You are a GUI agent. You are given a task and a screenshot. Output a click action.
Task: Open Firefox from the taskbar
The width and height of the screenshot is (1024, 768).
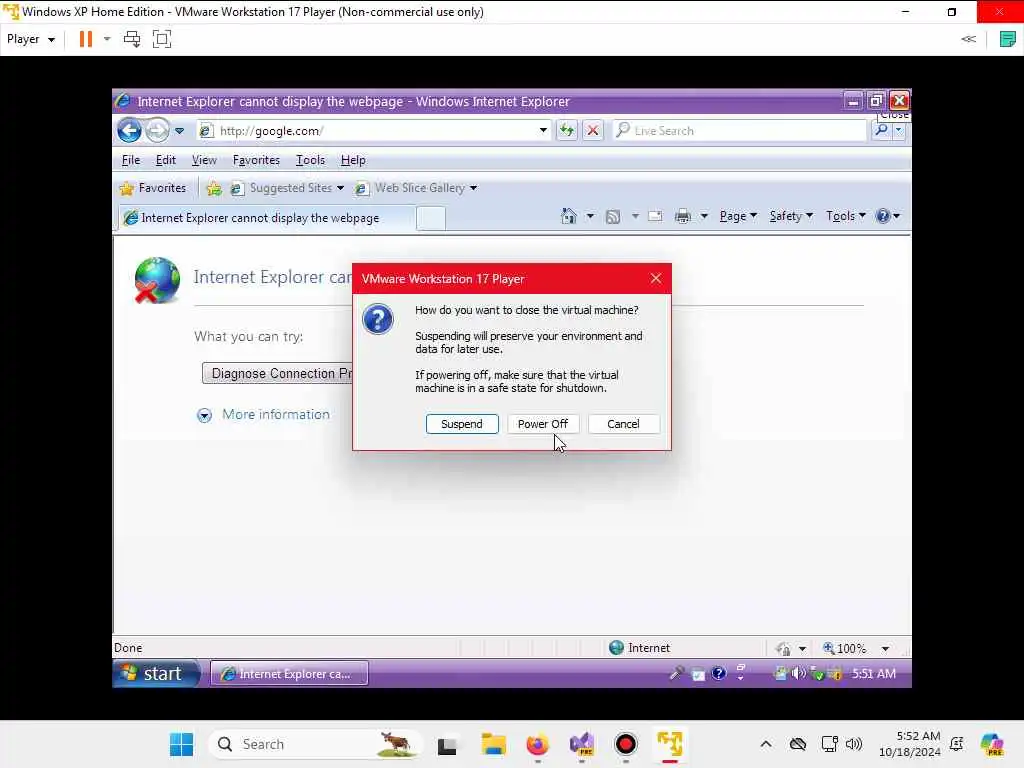pyautogui.click(x=537, y=744)
